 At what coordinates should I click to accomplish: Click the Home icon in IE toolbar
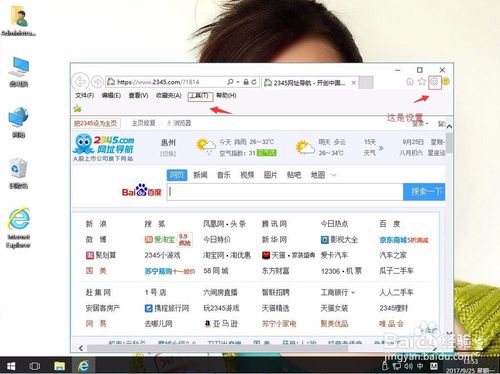(410, 82)
